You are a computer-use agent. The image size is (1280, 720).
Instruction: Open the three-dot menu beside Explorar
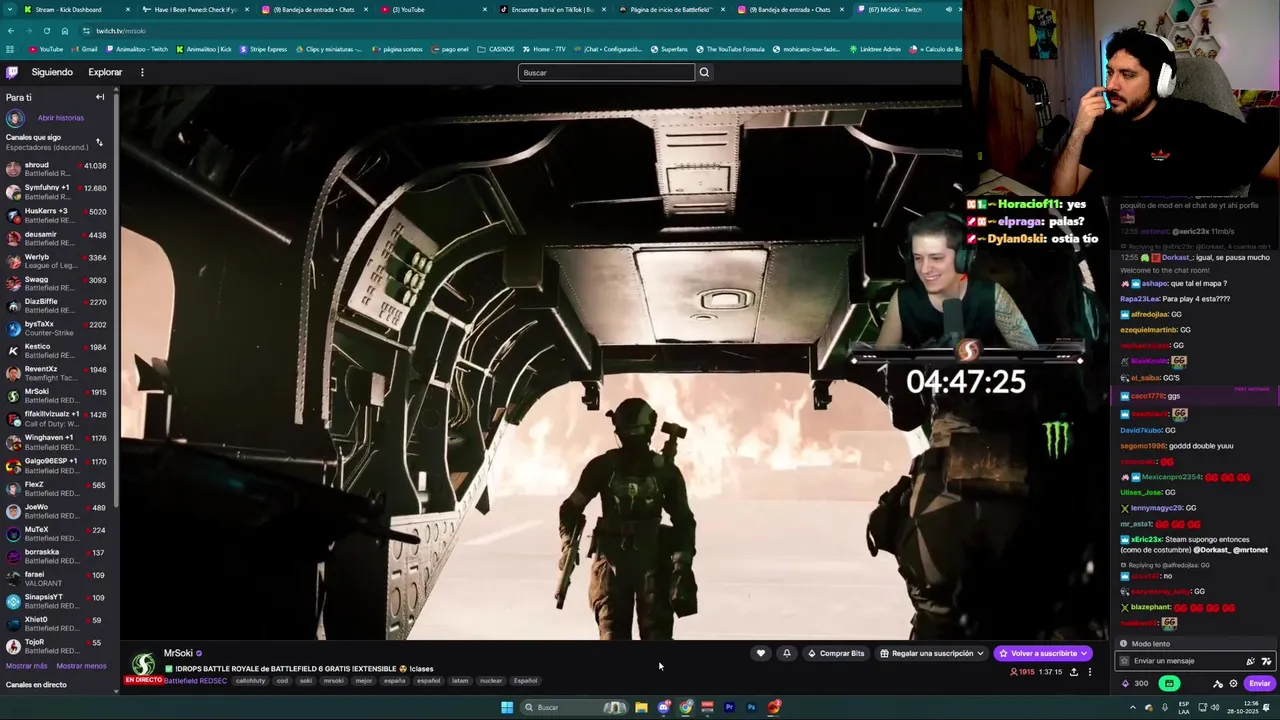tap(142, 72)
